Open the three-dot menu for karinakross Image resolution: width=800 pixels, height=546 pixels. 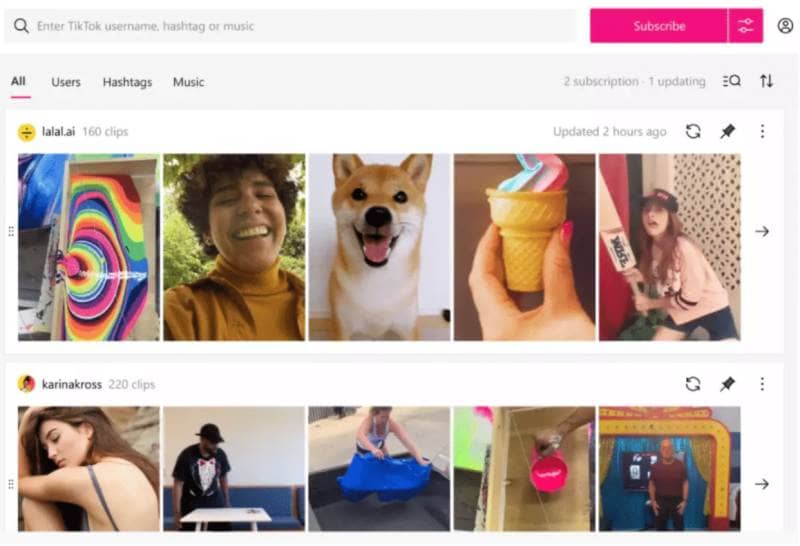762,384
